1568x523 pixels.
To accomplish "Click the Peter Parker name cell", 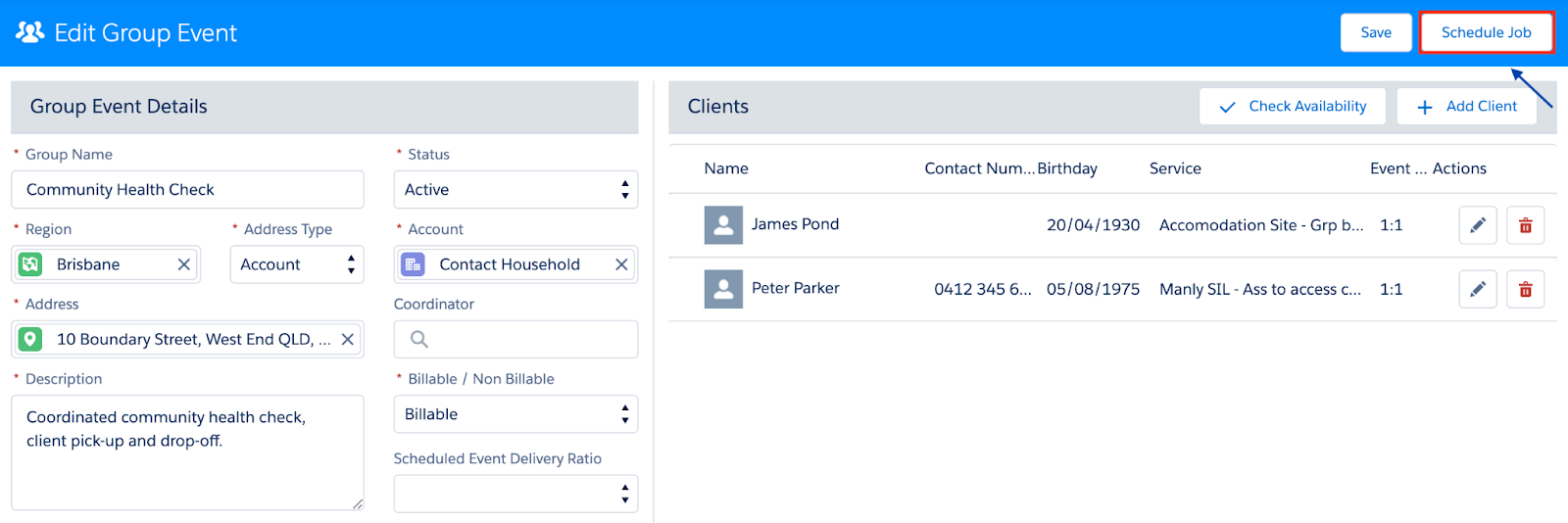I will coord(795,288).
